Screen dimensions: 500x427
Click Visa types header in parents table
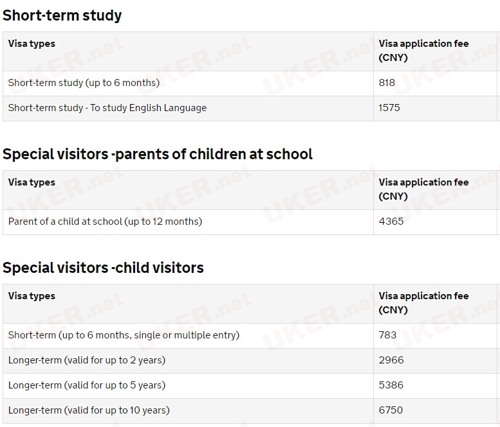(x=32, y=183)
